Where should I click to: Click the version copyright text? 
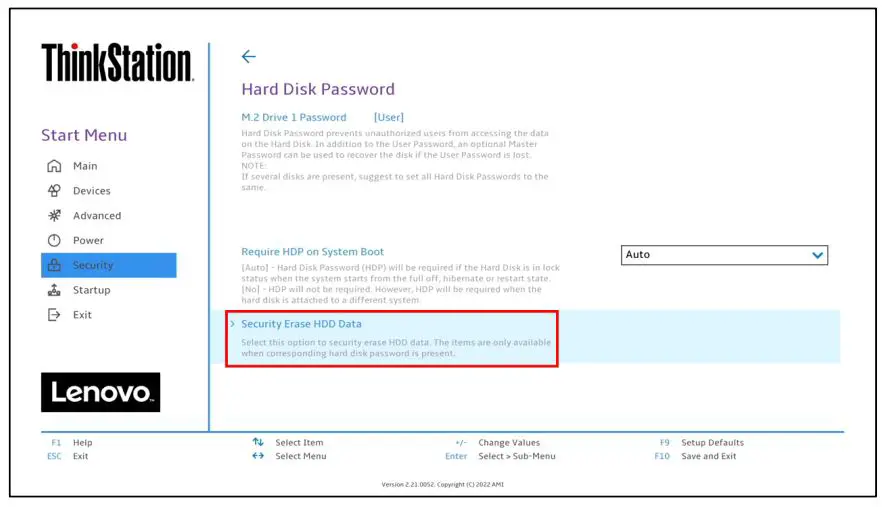442,484
